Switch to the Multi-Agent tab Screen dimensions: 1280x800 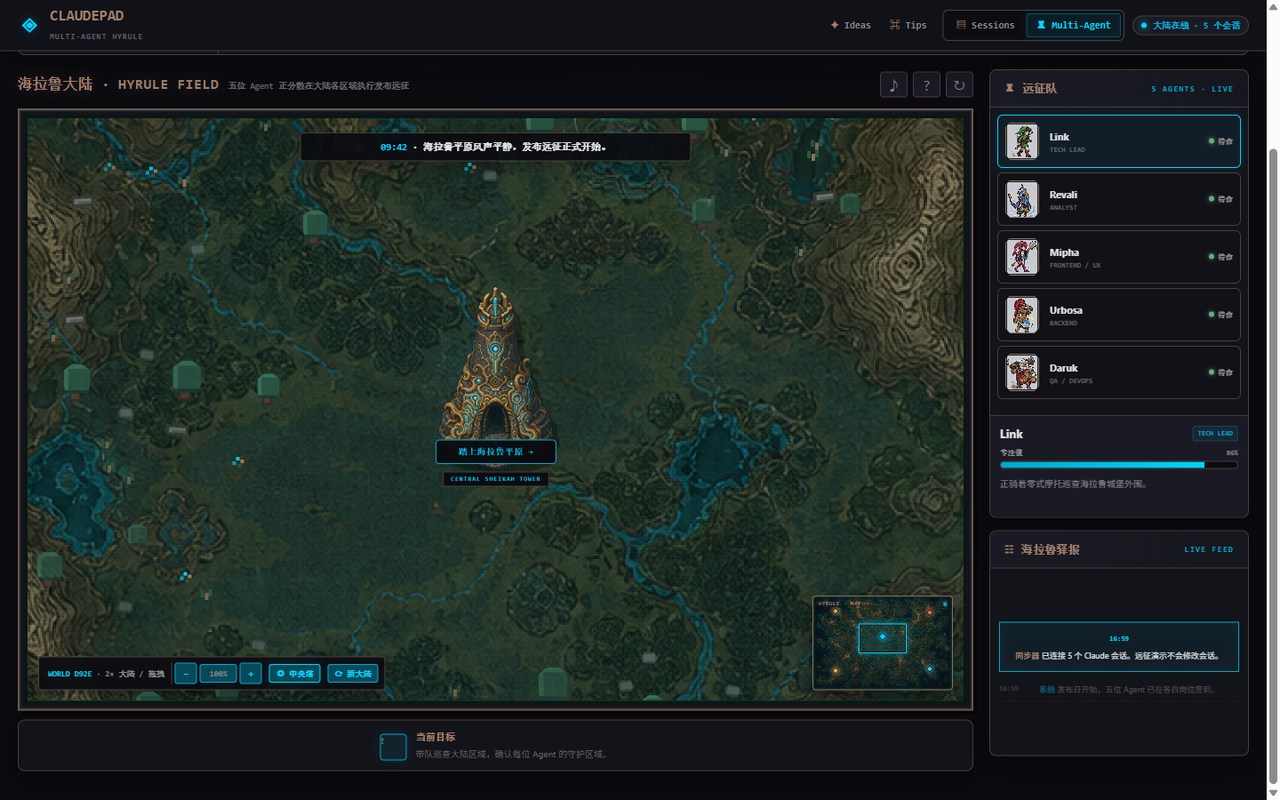(x=1073, y=25)
